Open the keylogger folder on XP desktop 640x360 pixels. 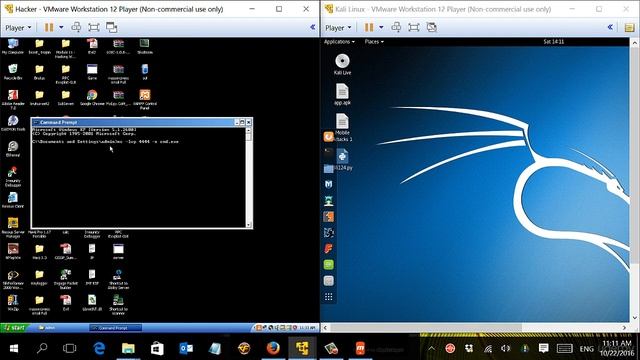[x=39, y=278]
